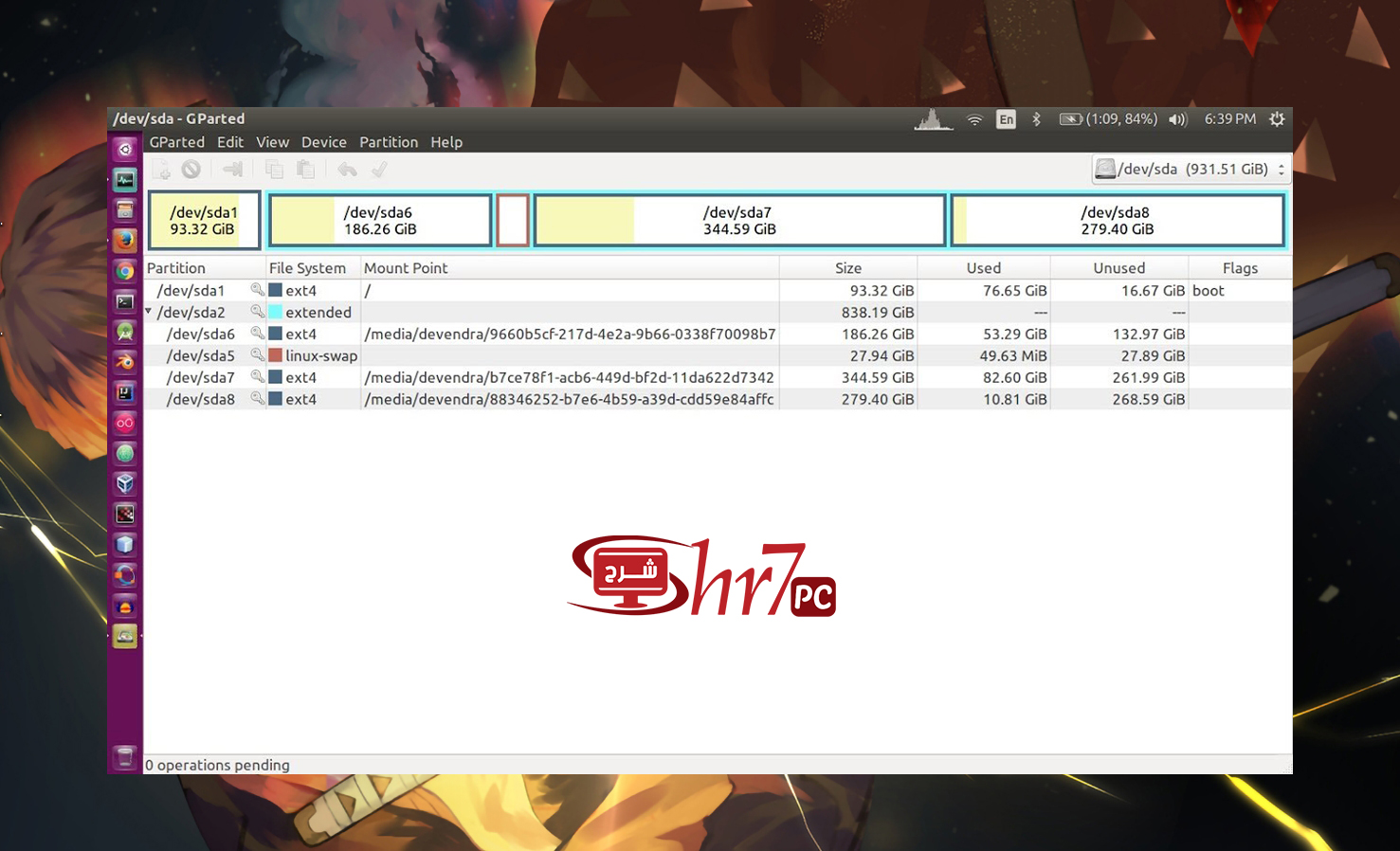Open the GParted menu

177,142
